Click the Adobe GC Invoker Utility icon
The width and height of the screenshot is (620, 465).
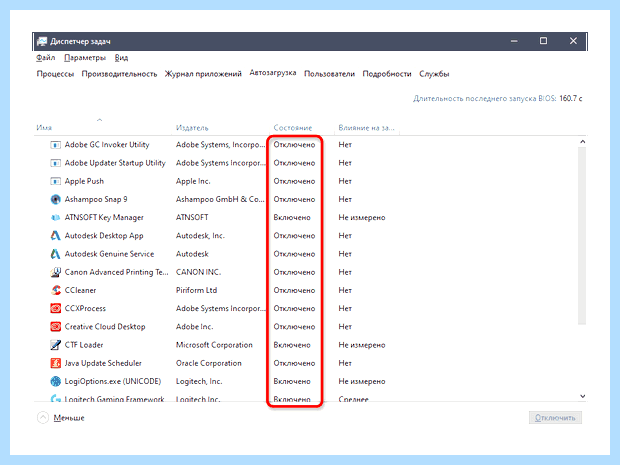coord(55,145)
